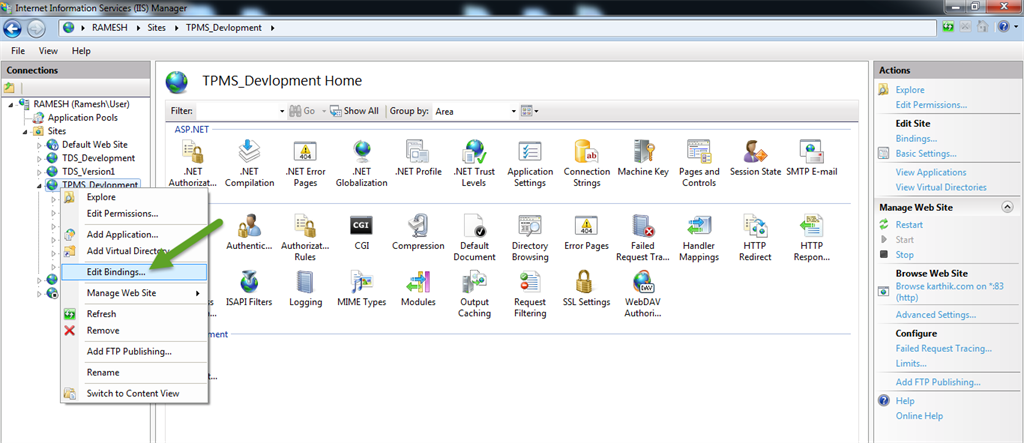Open the Authorization Rules feature
The height and width of the screenshot is (443, 1024).
pos(306,238)
